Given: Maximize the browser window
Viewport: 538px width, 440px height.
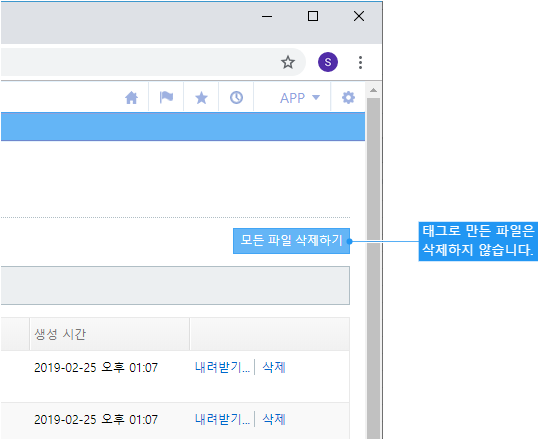Looking at the screenshot, I should (x=313, y=16).
